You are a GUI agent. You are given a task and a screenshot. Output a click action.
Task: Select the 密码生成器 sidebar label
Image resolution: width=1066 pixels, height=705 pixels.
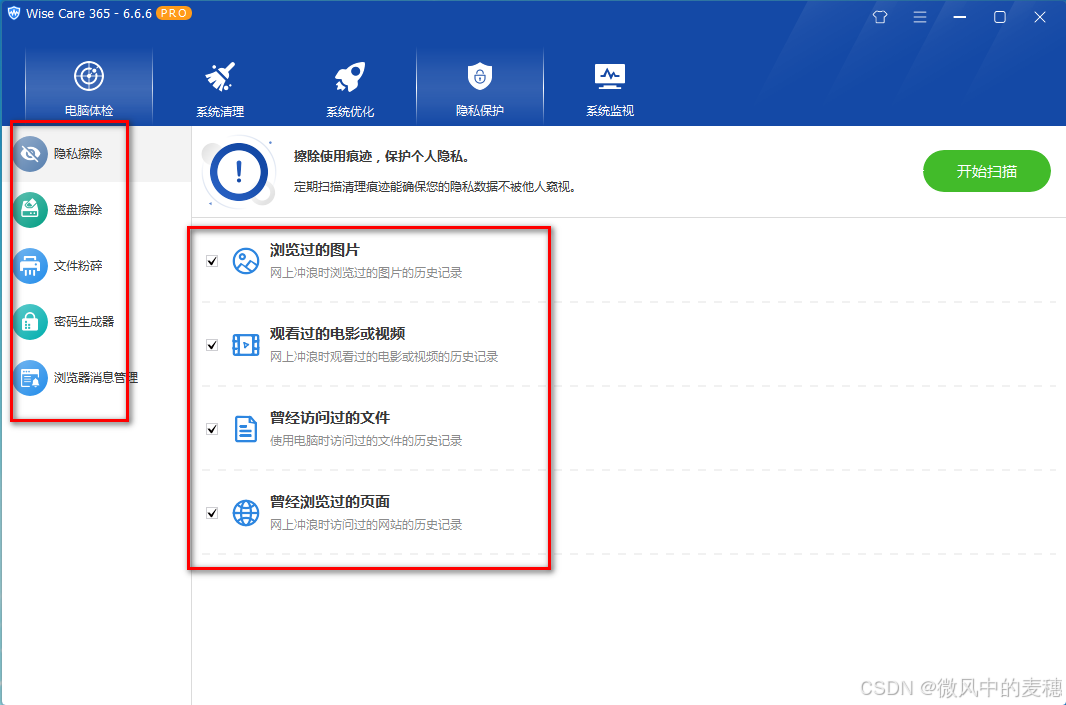(x=84, y=322)
